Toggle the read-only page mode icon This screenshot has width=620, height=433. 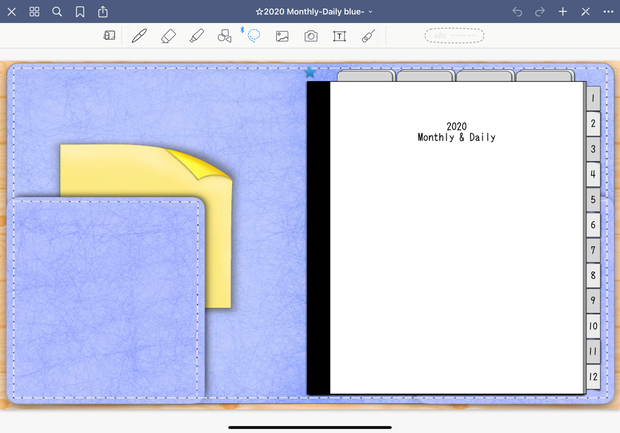(x=109, y=36)
